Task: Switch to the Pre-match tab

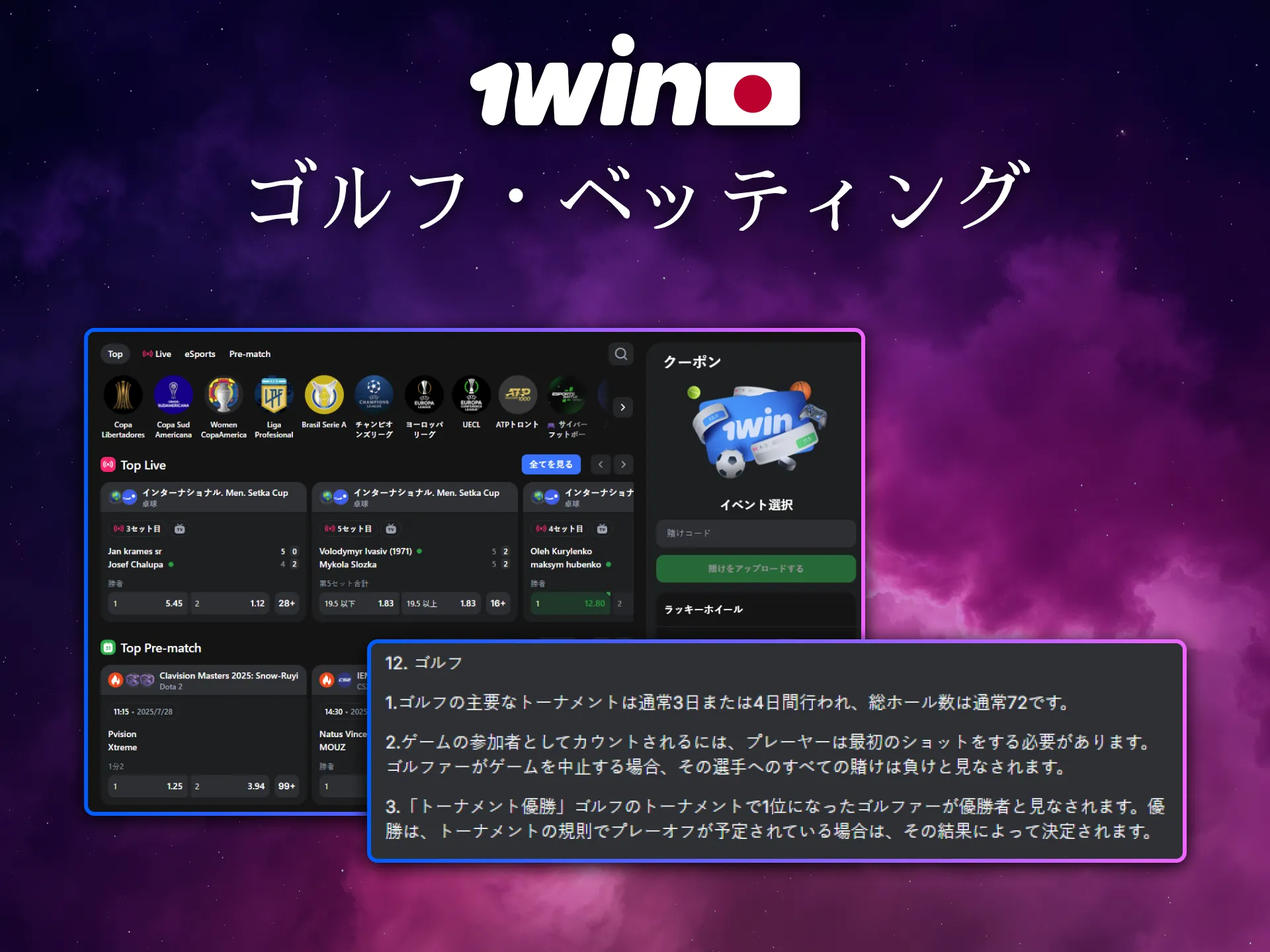Action: 250,354
